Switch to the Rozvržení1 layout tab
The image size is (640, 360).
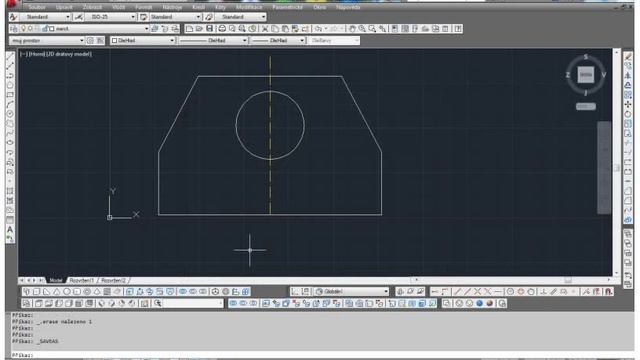pos(82,280)
